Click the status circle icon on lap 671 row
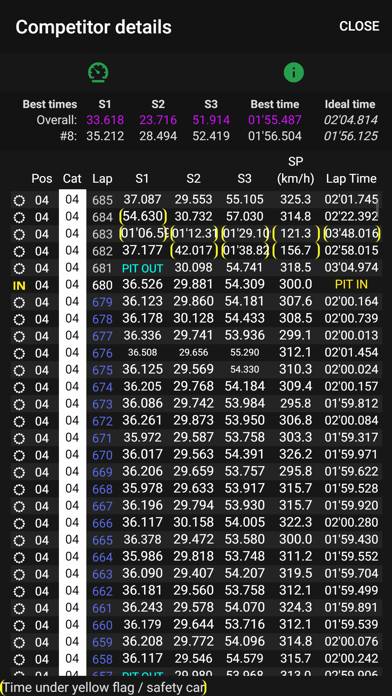Image resolution: width=392 pixels, height=696 pixels. (x=19, y=439)
